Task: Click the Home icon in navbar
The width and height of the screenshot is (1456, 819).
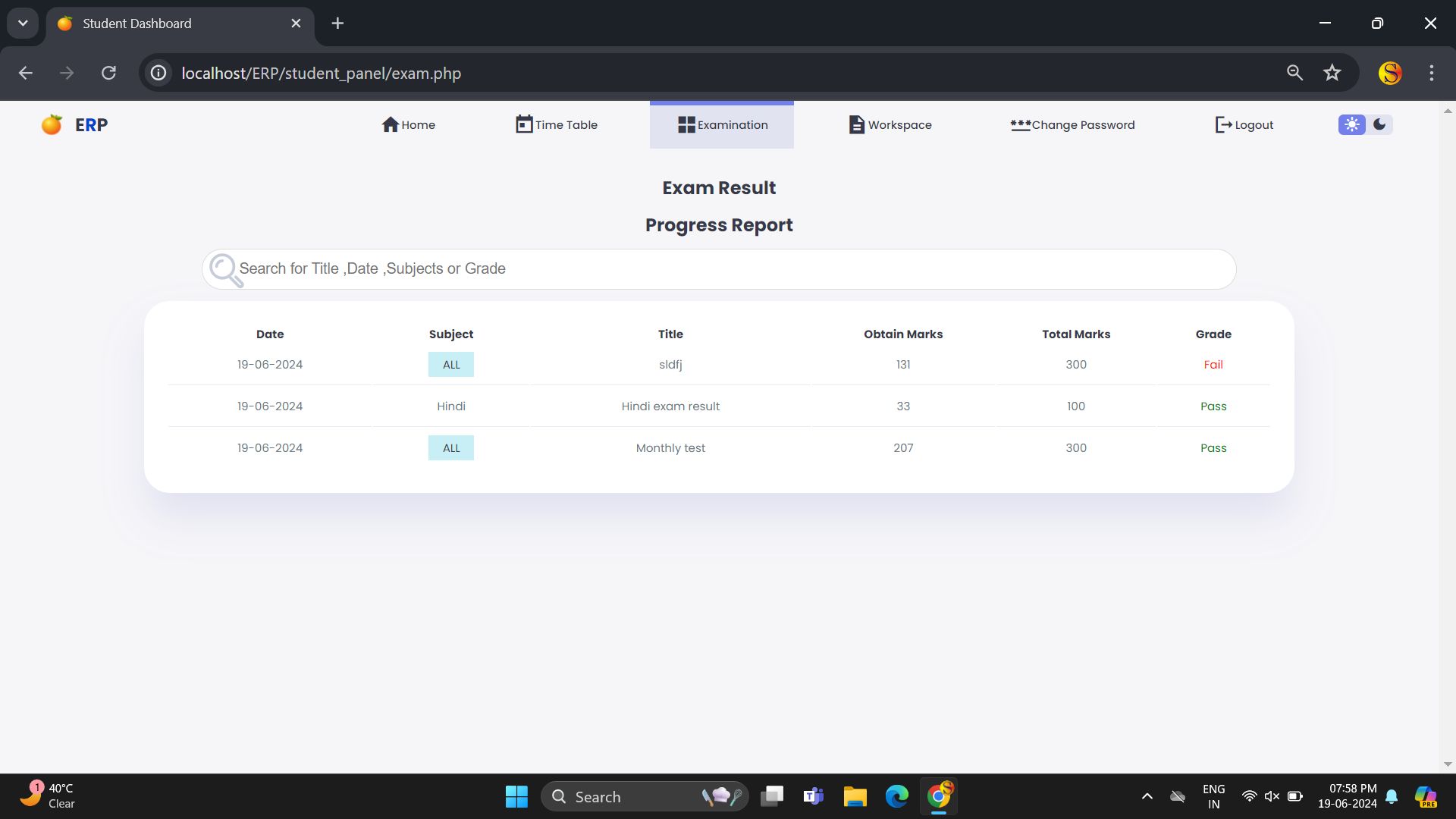Action: click(x=390, y=124)
